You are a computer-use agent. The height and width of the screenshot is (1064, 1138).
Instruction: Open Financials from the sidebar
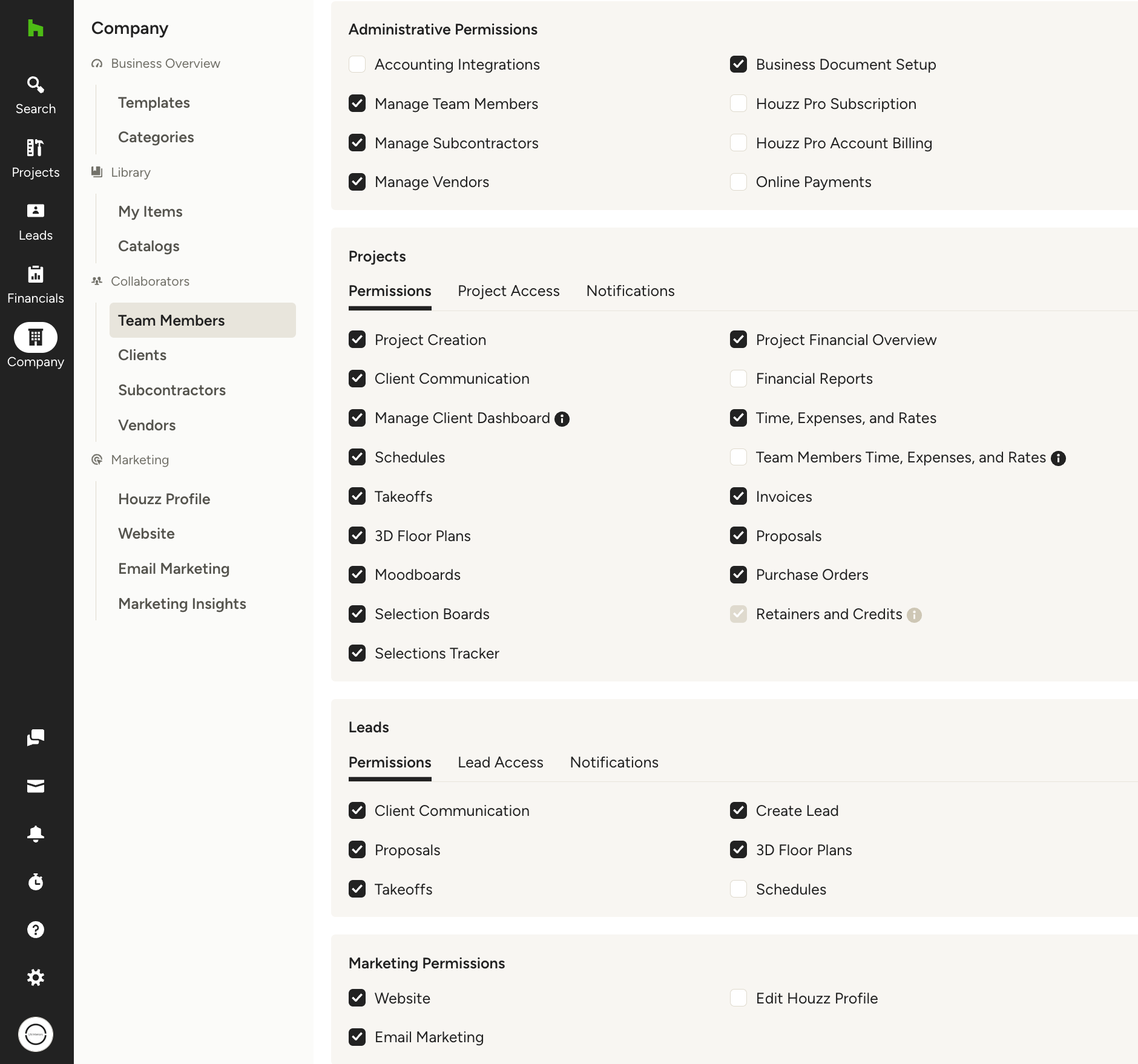click(x=36, y=284)
